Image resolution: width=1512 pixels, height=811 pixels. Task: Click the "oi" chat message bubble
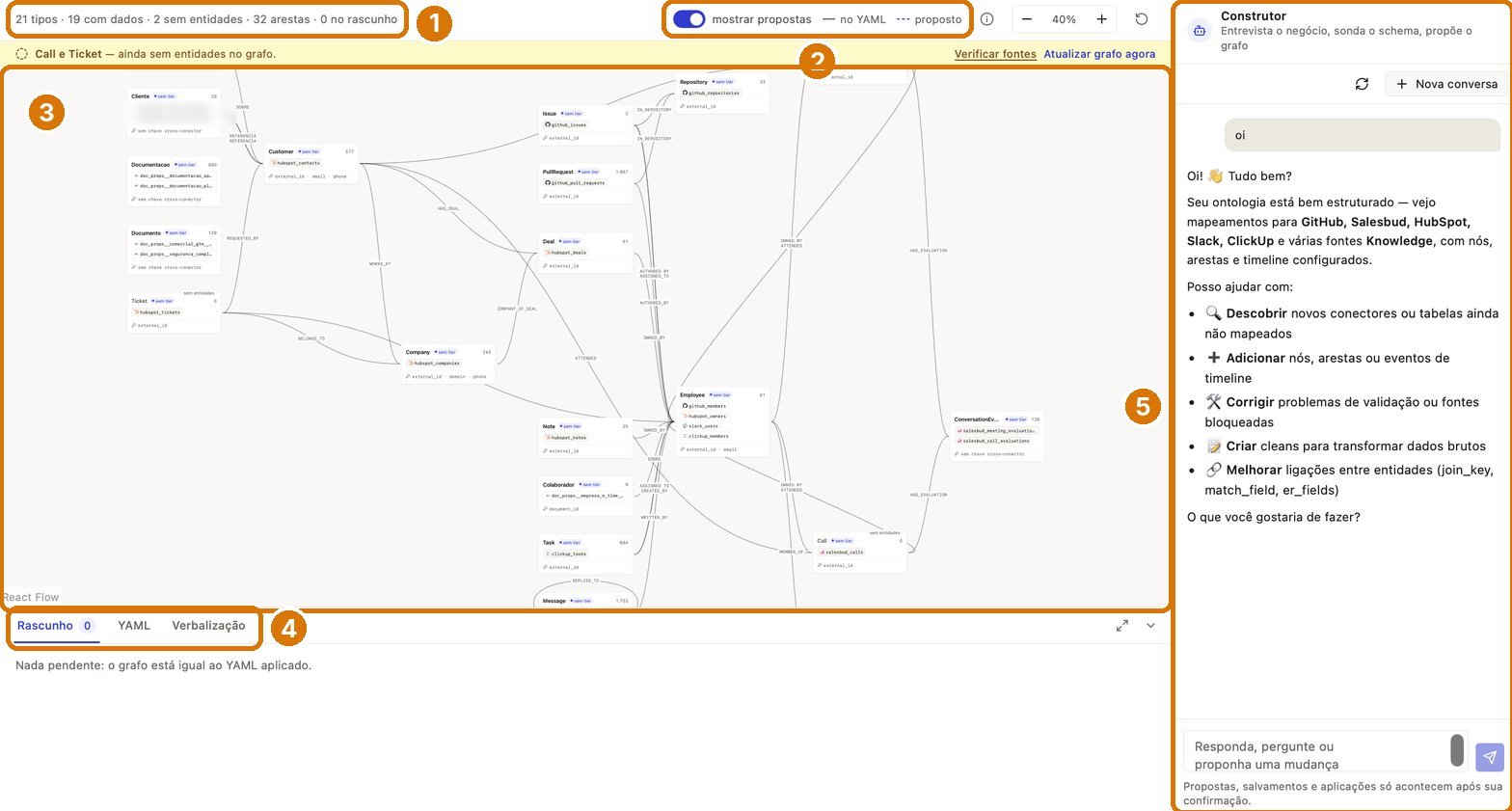[x=1363, y=136]
